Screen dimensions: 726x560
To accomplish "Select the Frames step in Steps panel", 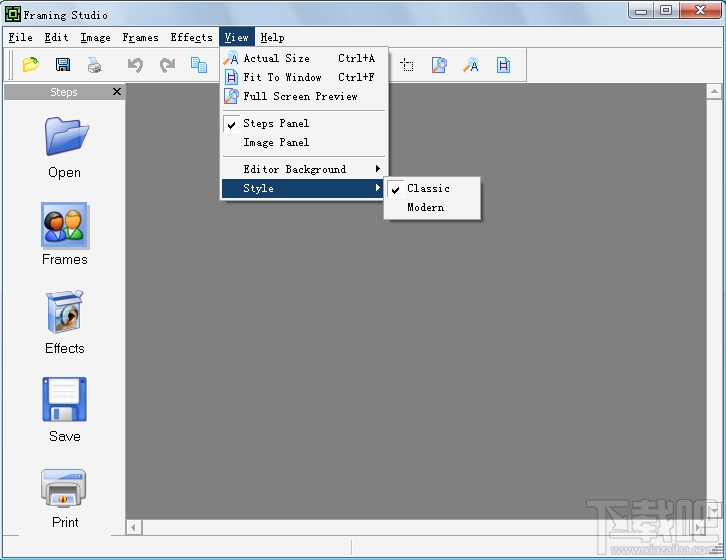I will pyautogui.click(x=65, y=234).
